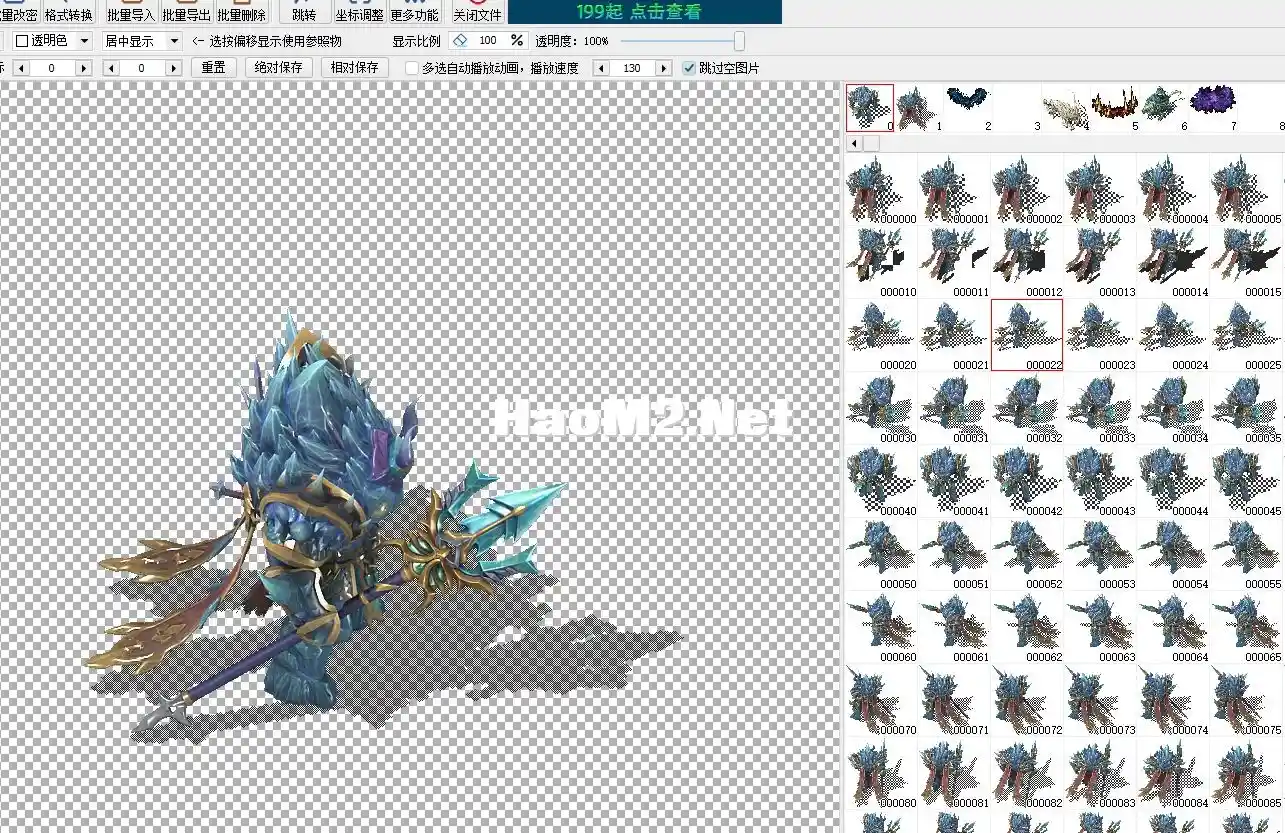The height and width of the screenshot is (833, 1285).
Task: Select frame thumbnail 000014
Action: pos(1173,262)
